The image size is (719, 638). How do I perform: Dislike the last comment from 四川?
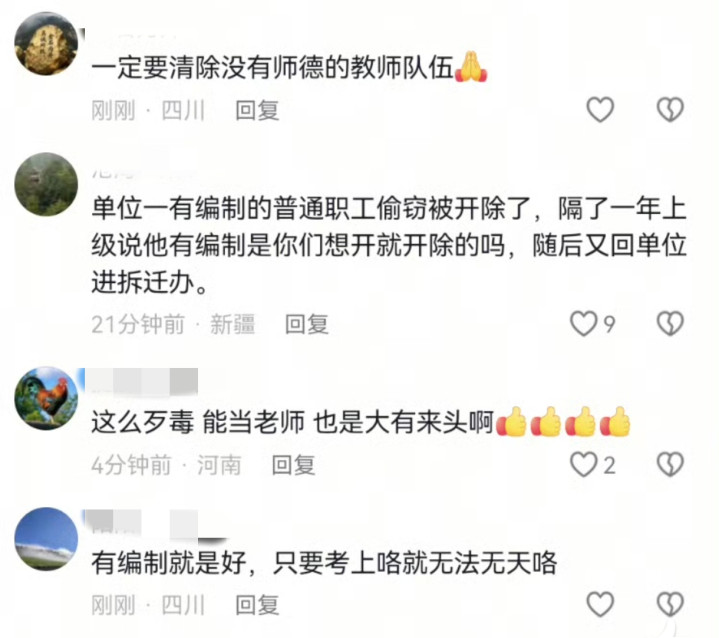pos(670,604)
